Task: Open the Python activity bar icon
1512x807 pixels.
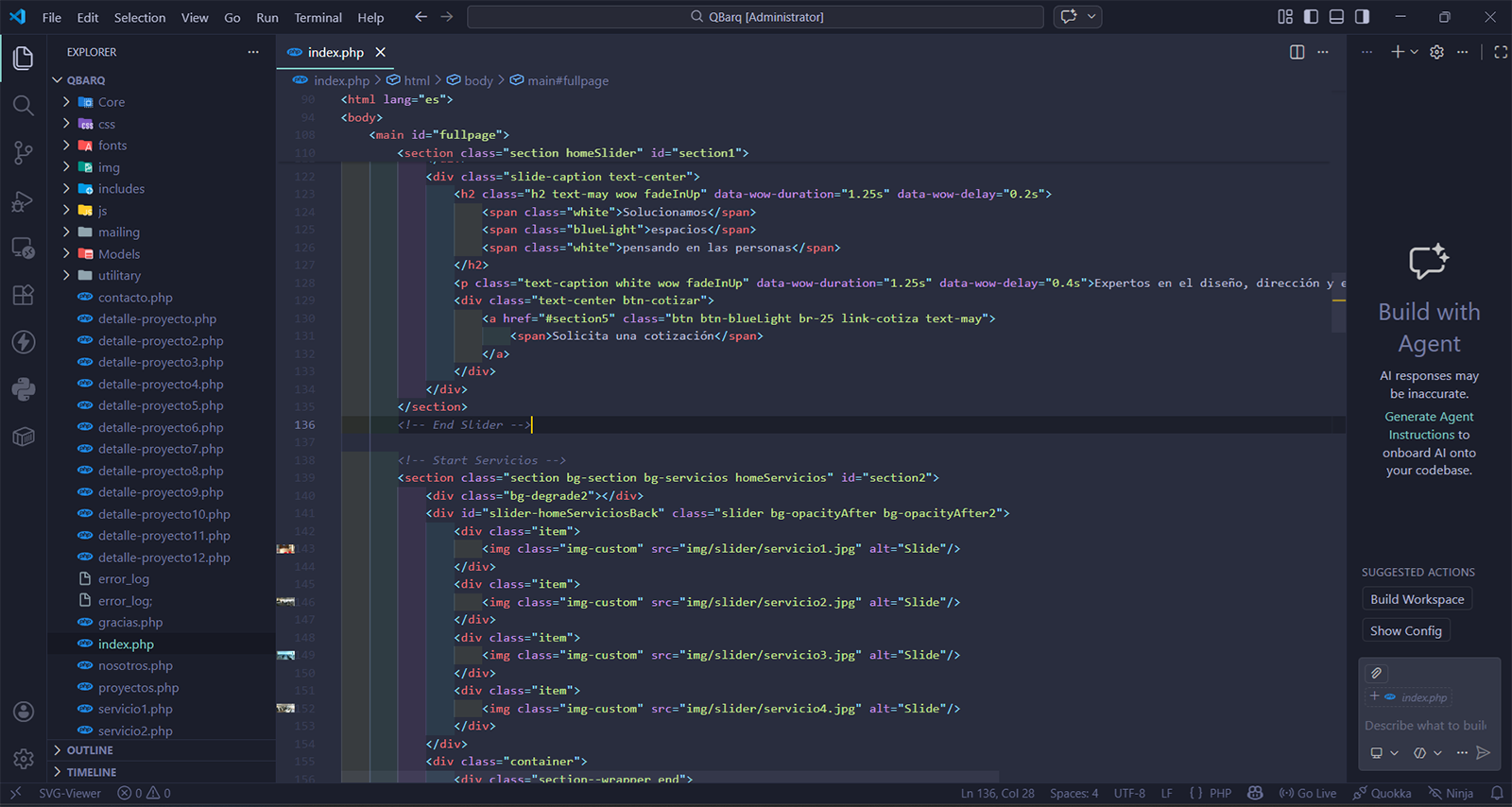Action: 24,388
